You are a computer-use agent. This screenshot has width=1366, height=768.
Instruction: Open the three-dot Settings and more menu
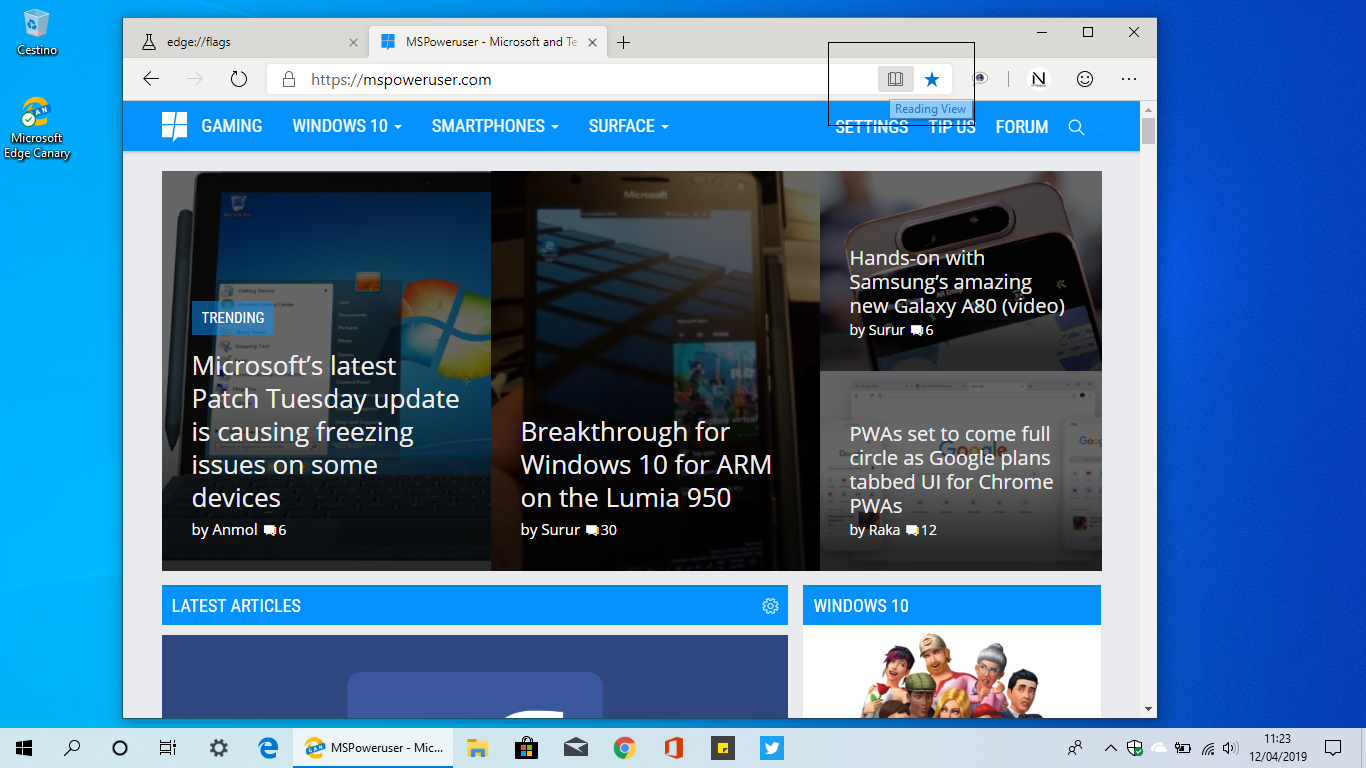tap(1129, 79)
